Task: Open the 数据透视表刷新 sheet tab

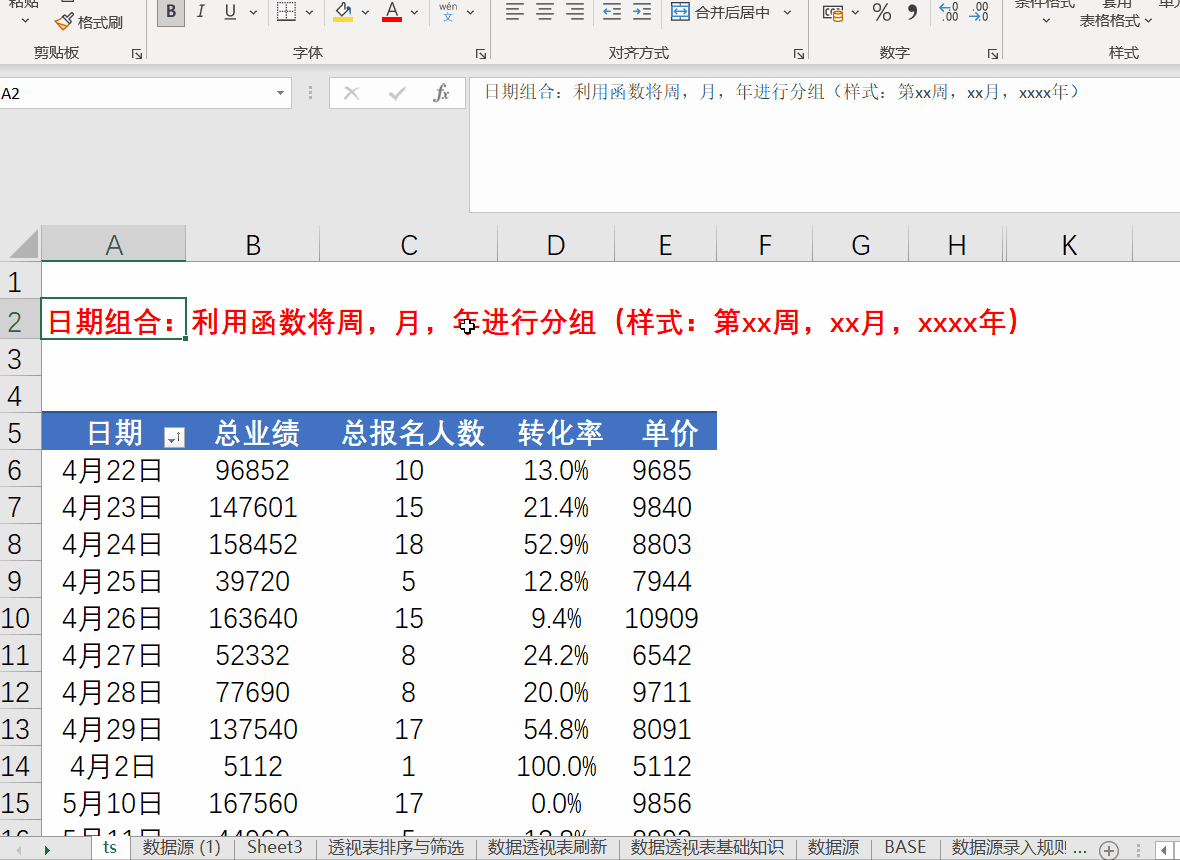Action: point(547,847)
